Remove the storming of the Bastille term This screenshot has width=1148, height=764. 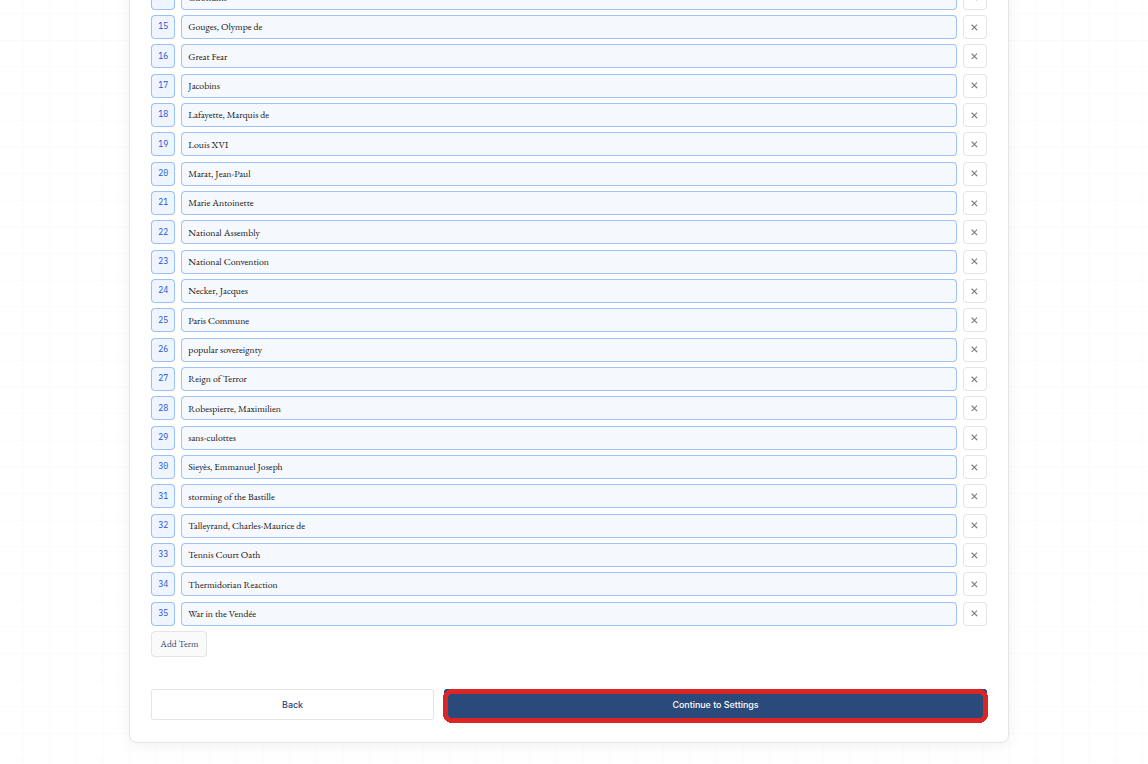tap(974, 496)
